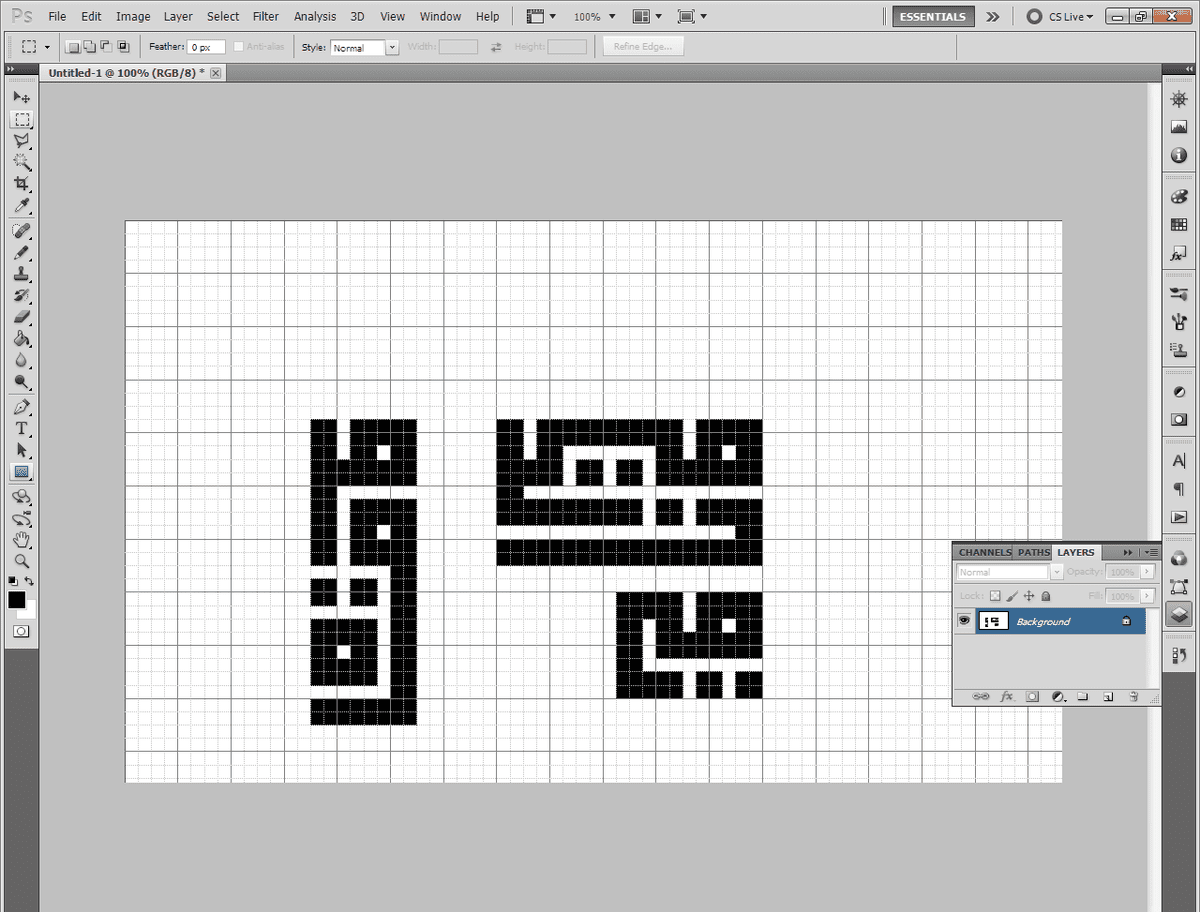1200x912 pixels.
Task: Toggle Quick Mask mode
Action: click(x=21, y=632)
